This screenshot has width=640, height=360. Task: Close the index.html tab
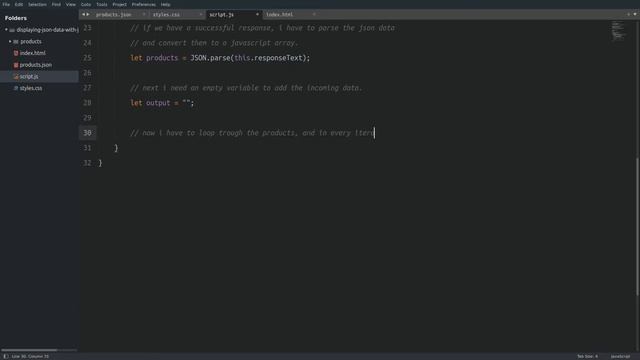[x=314, y=14]
